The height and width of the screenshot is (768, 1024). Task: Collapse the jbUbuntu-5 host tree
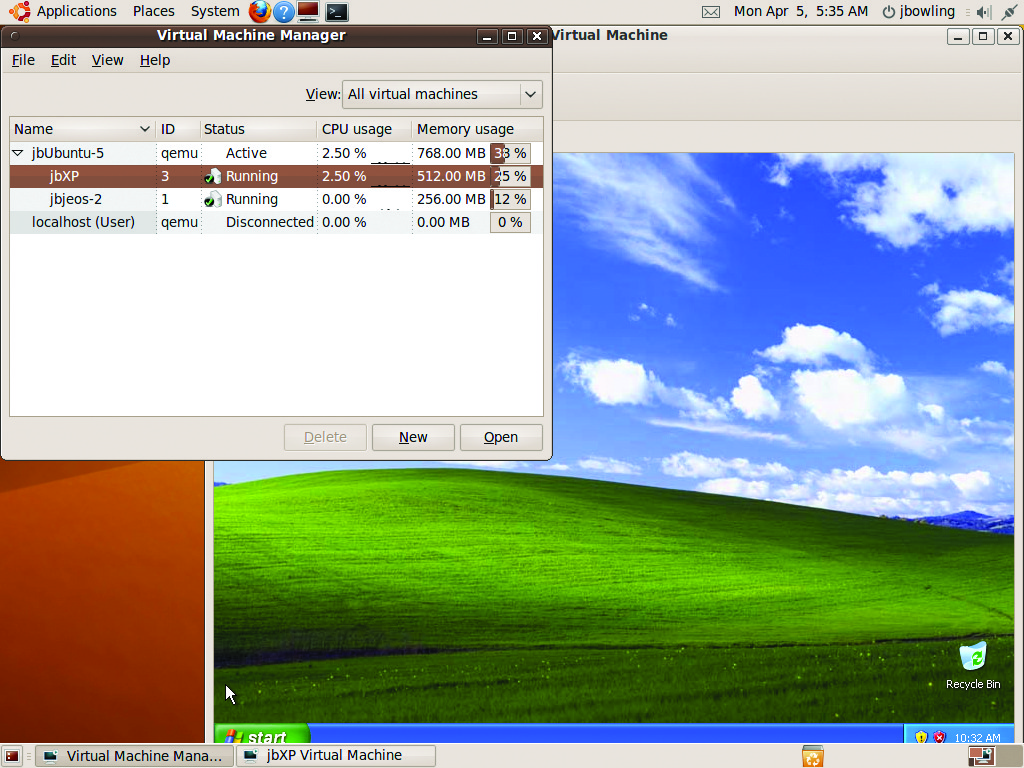18,154
